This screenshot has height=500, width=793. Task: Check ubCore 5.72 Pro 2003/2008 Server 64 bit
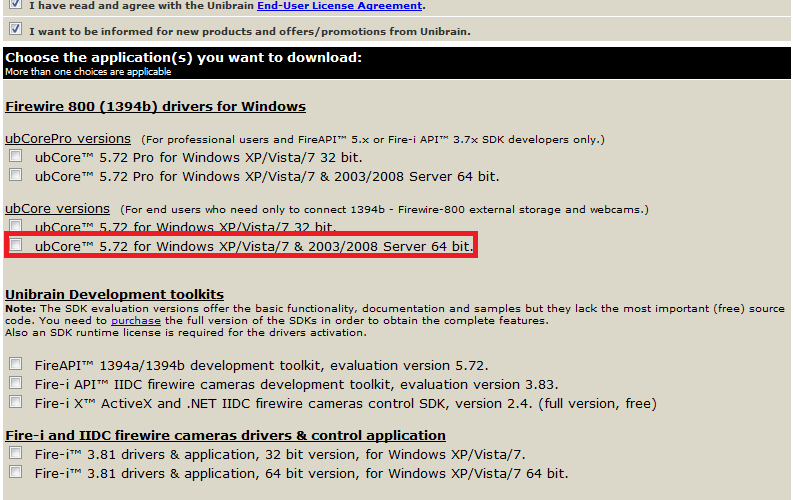(x=16, y=175)
